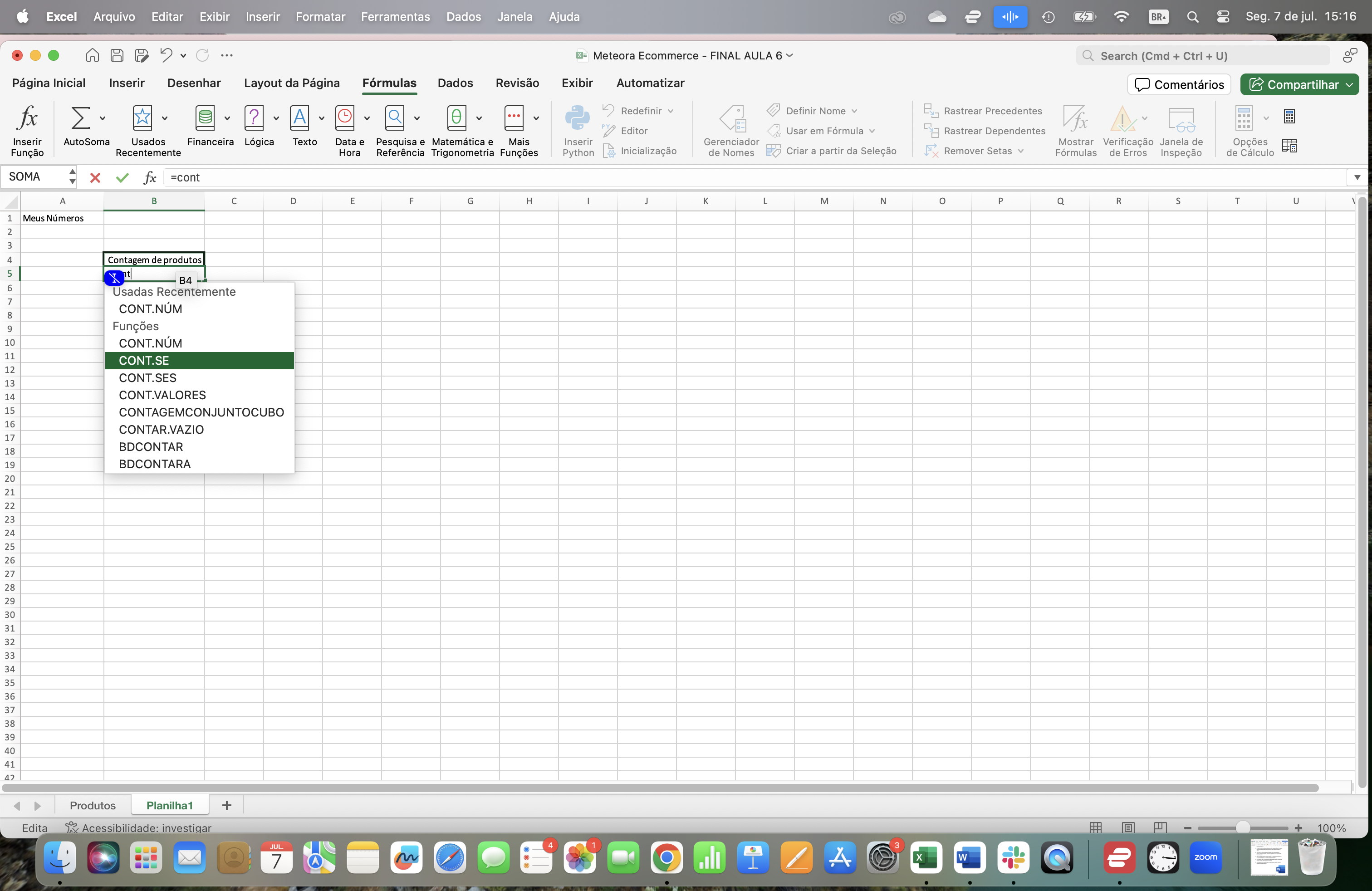Open the Data e Hora functions icon
This screenshot has width=1372, height=891.
(x=345, y=118)
